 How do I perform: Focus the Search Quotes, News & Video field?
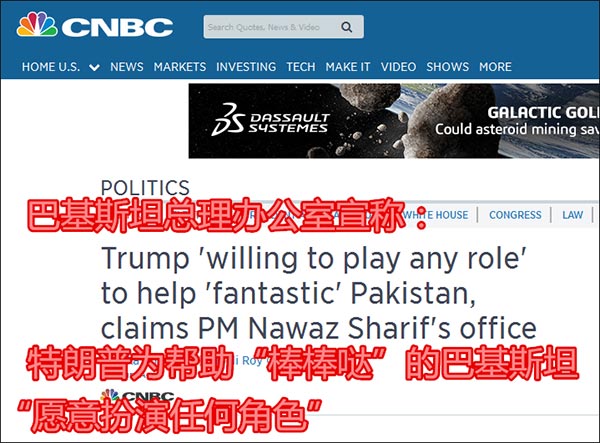(x=284, y=27)
